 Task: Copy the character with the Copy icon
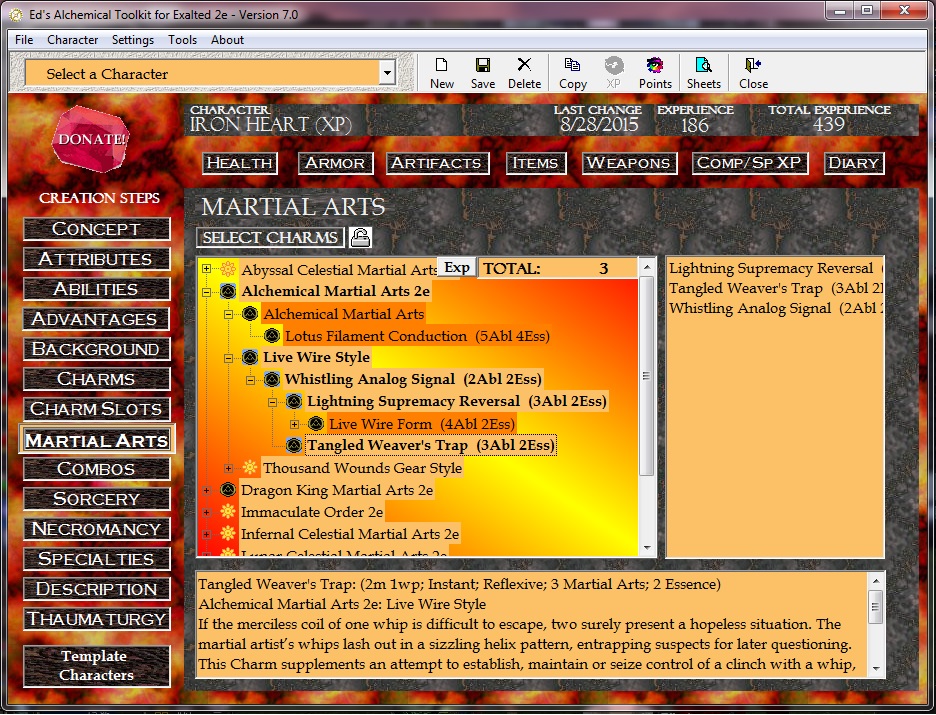(572, 73)
